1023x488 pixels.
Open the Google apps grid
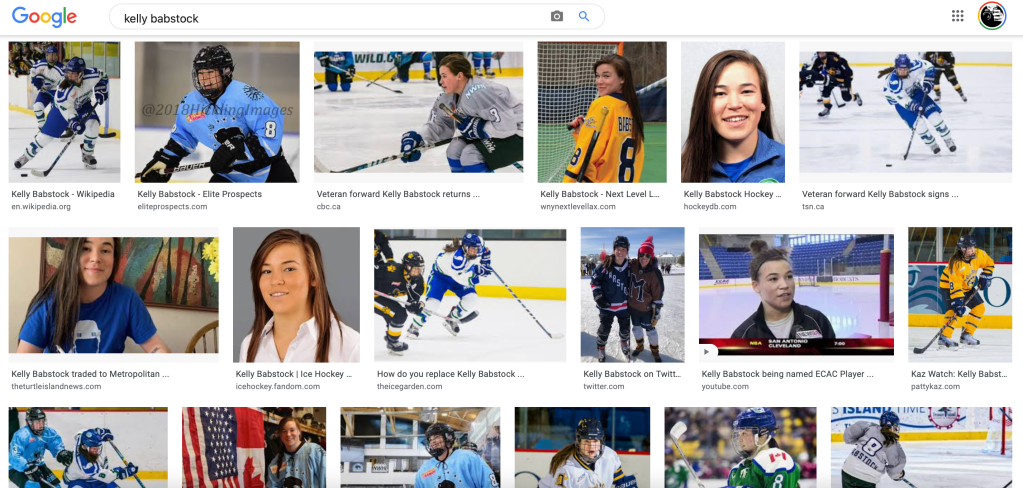[x=957, y=16]
